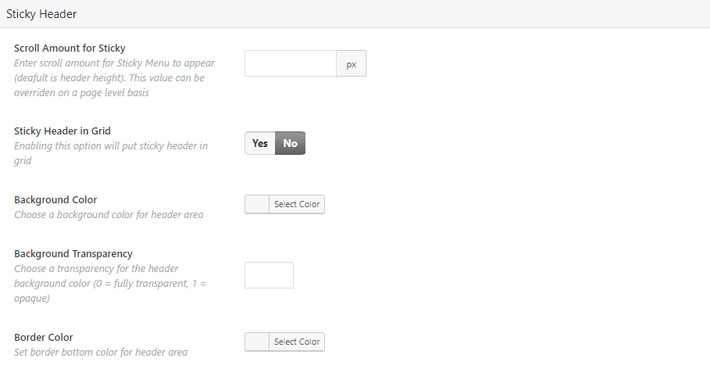Viewport: 710px width, 378px height.
Task: Open Background Color Select Color button
Action: coord(297,204)
